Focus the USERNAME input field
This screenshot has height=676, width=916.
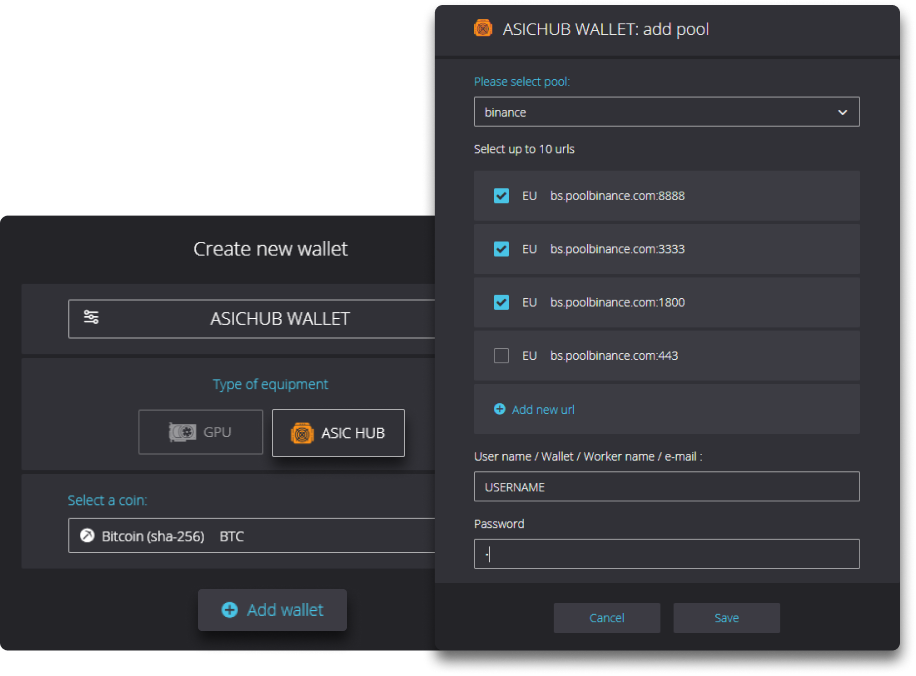pos(667,486)
